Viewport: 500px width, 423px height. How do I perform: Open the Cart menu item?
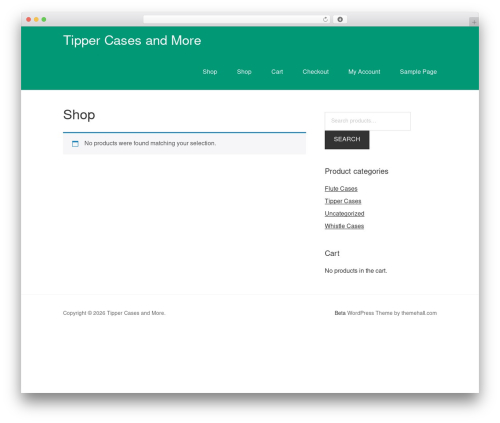277,72
